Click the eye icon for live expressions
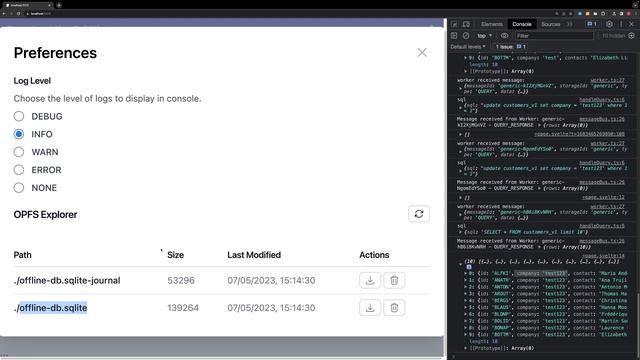 504,36
